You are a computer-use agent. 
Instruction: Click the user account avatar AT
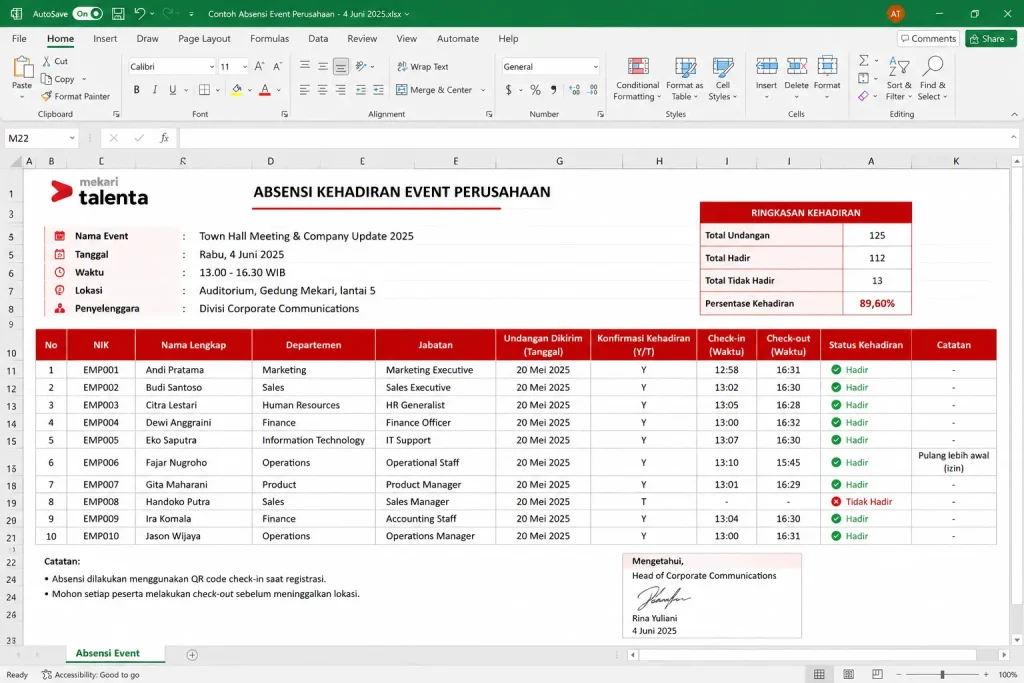(895, 14)
